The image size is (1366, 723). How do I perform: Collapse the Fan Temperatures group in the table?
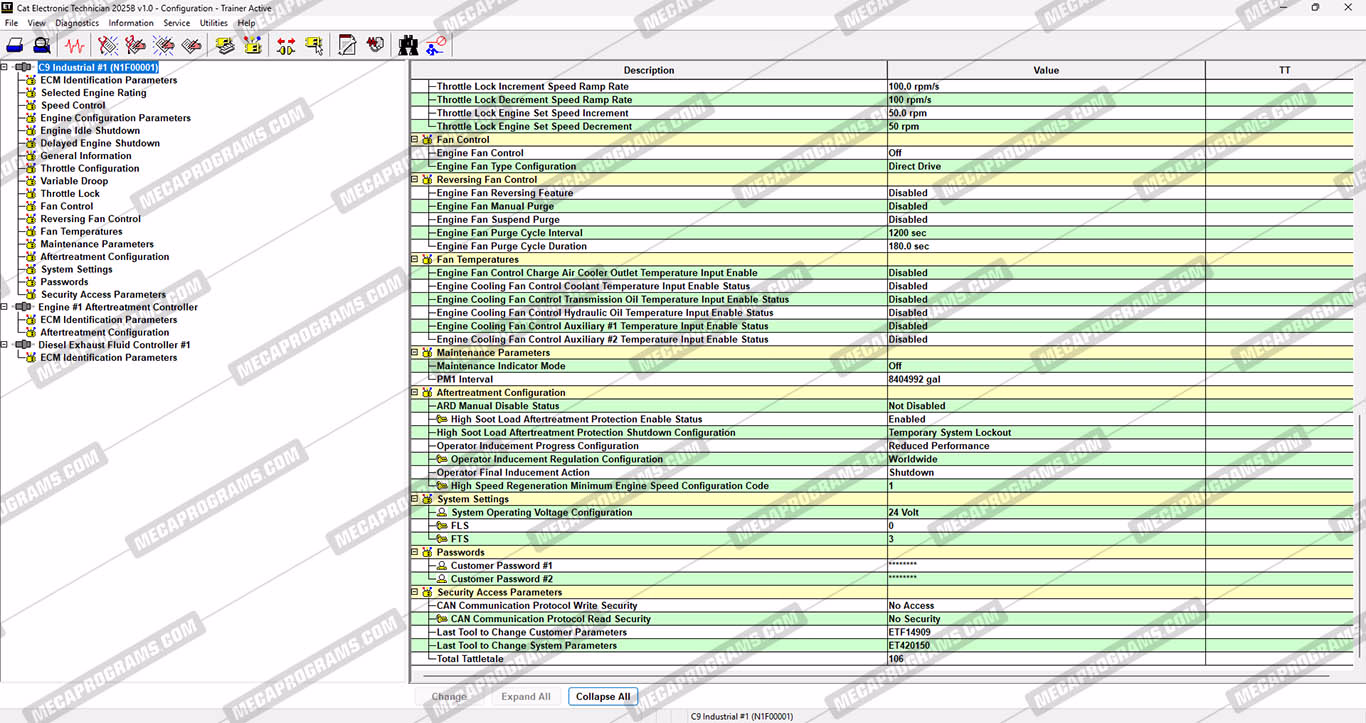coord(415,260)
